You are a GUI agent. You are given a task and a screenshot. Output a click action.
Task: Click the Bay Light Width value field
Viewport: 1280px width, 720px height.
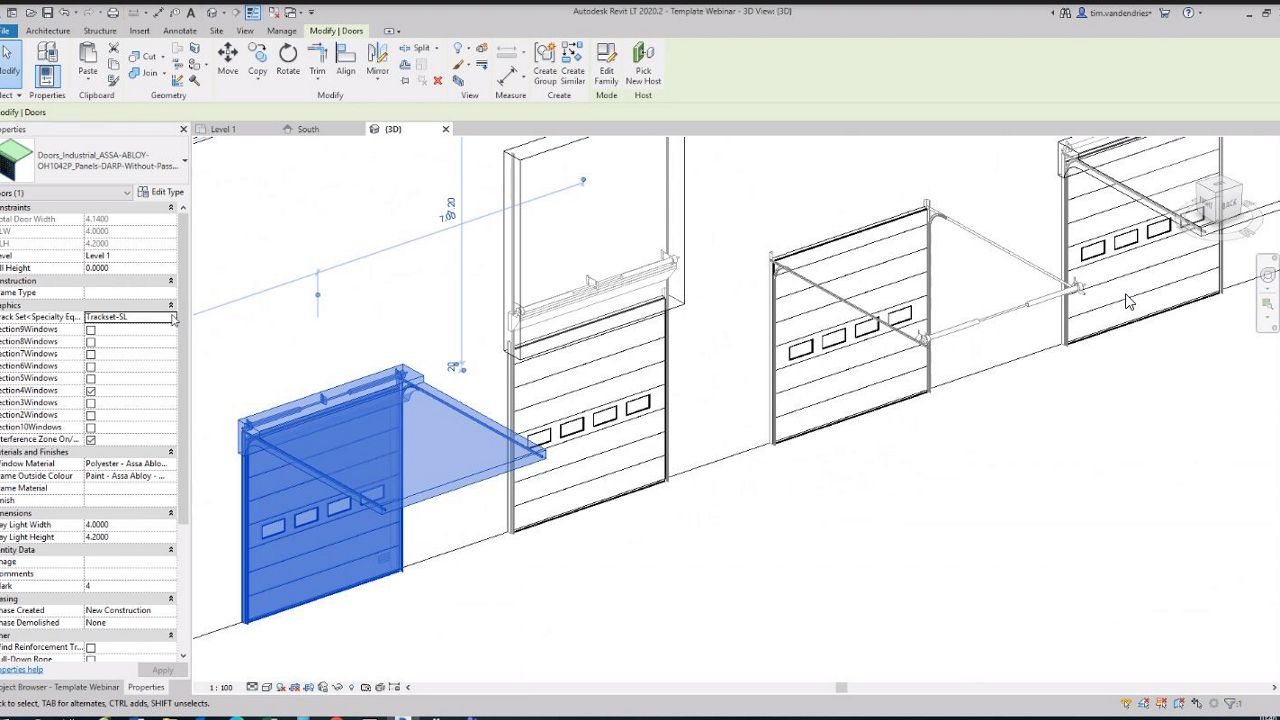pyautogui.click(x=130, y=525)
